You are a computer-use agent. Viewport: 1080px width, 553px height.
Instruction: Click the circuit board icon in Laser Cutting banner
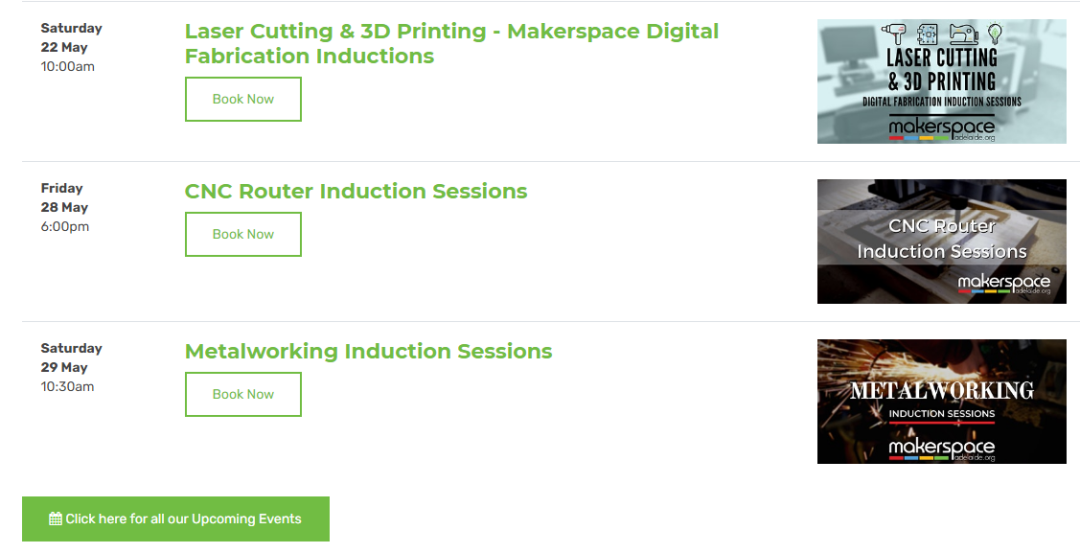(927, 34)
